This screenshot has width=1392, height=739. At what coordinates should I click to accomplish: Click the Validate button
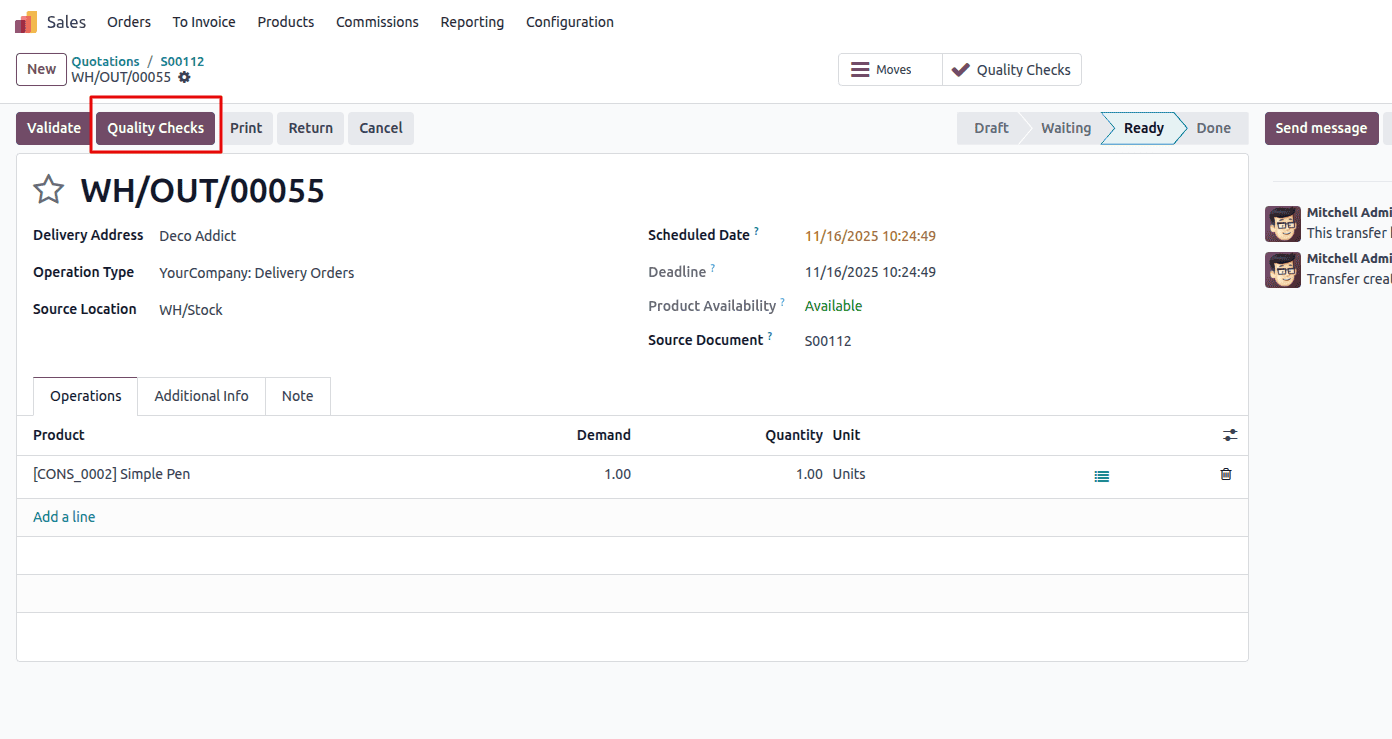[53, 128]
